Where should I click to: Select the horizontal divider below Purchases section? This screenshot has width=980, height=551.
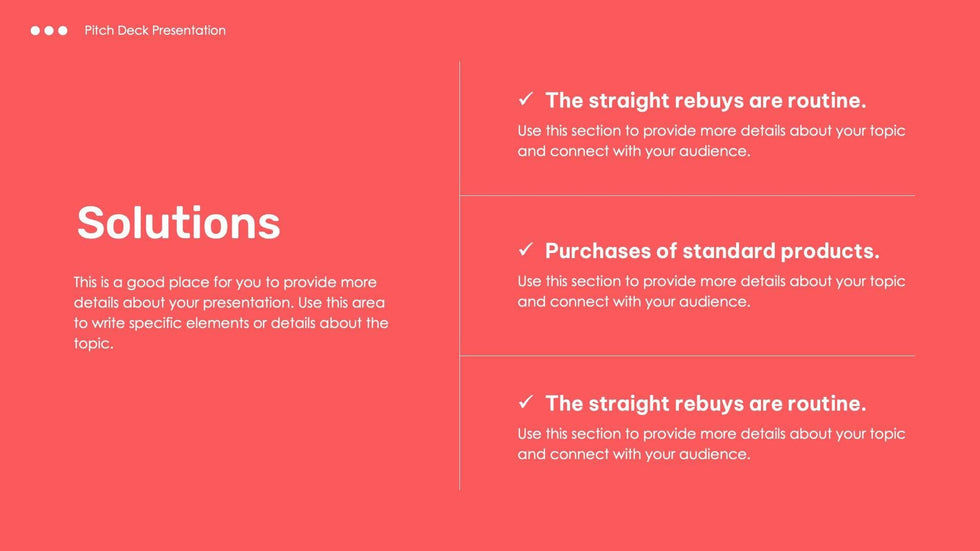click(x=687, y=356)
